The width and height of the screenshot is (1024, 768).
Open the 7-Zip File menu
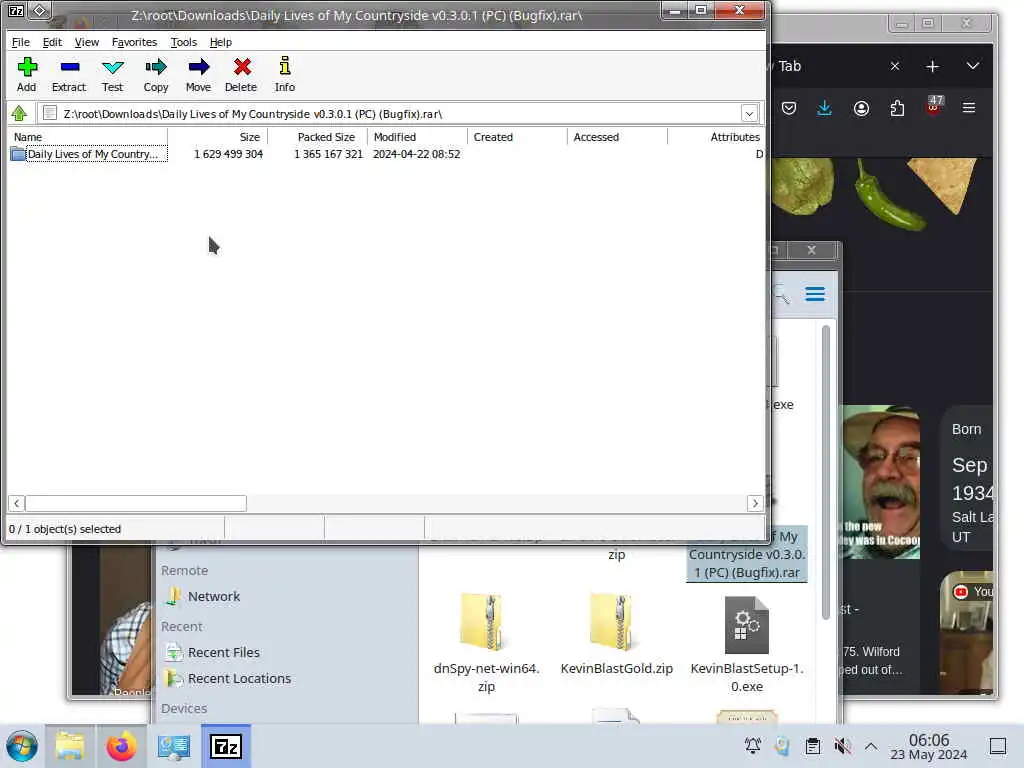(21, 42)
